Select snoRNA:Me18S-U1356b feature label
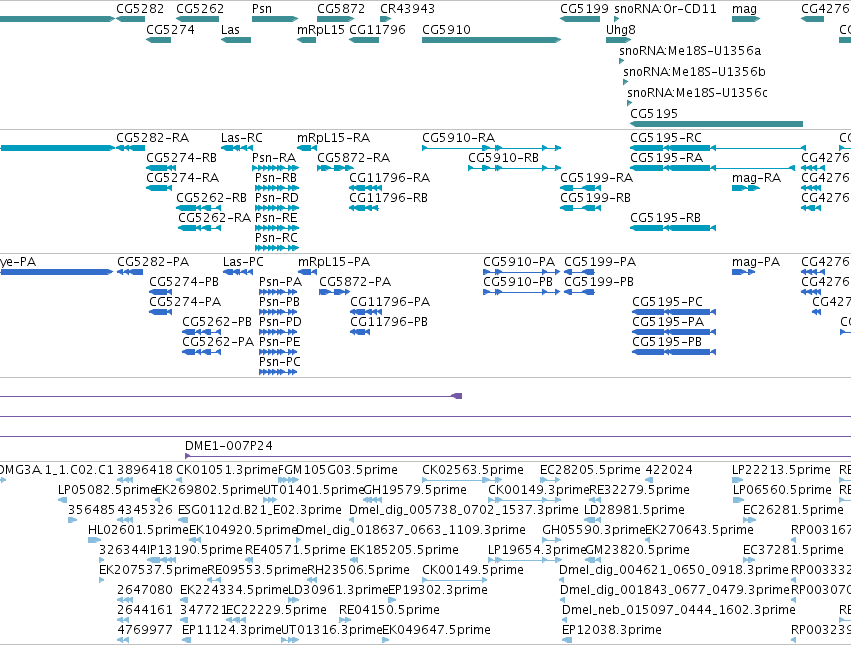Image resolution: width=851 pixels, height=645 pixels. pyautogui.click(x=694, y=72)
